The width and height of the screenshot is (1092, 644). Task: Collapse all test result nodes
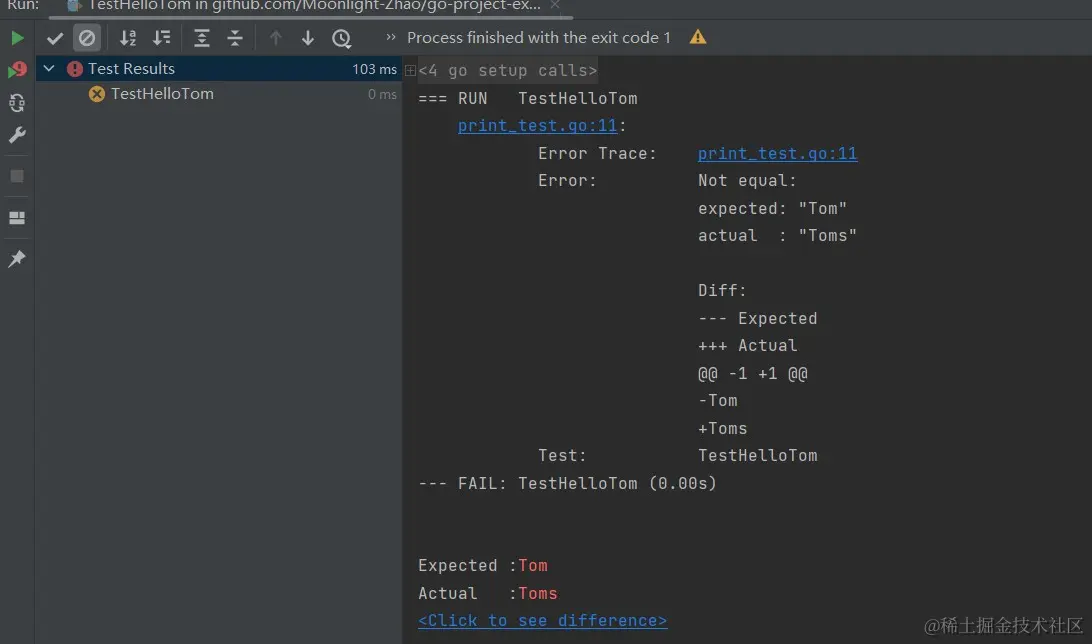(x=235, y=38)
